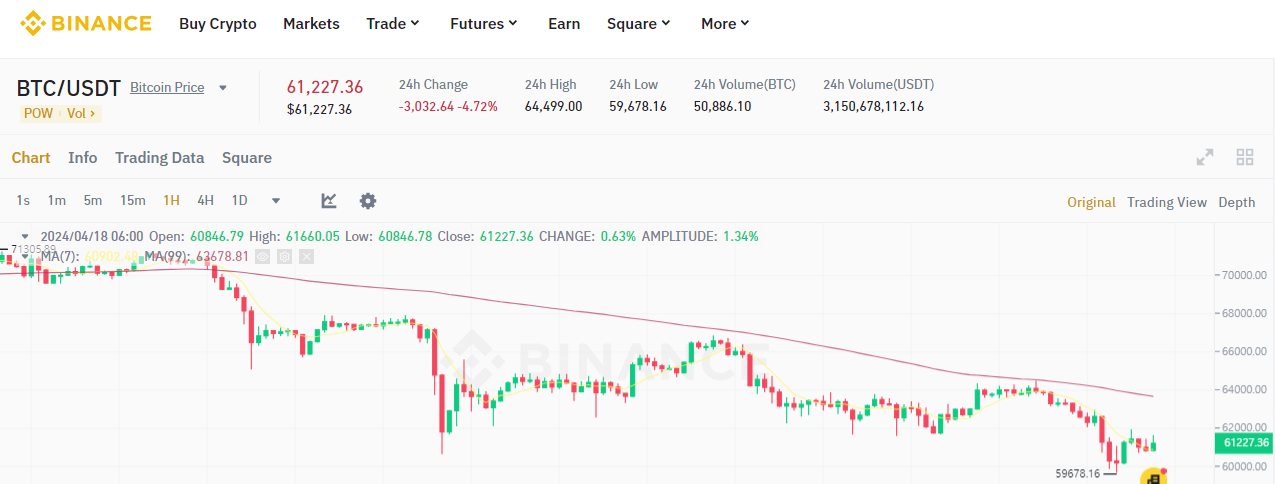Switch the chart to Trading View mode
Screen dimensions: 1275x484
[1166, 202]
